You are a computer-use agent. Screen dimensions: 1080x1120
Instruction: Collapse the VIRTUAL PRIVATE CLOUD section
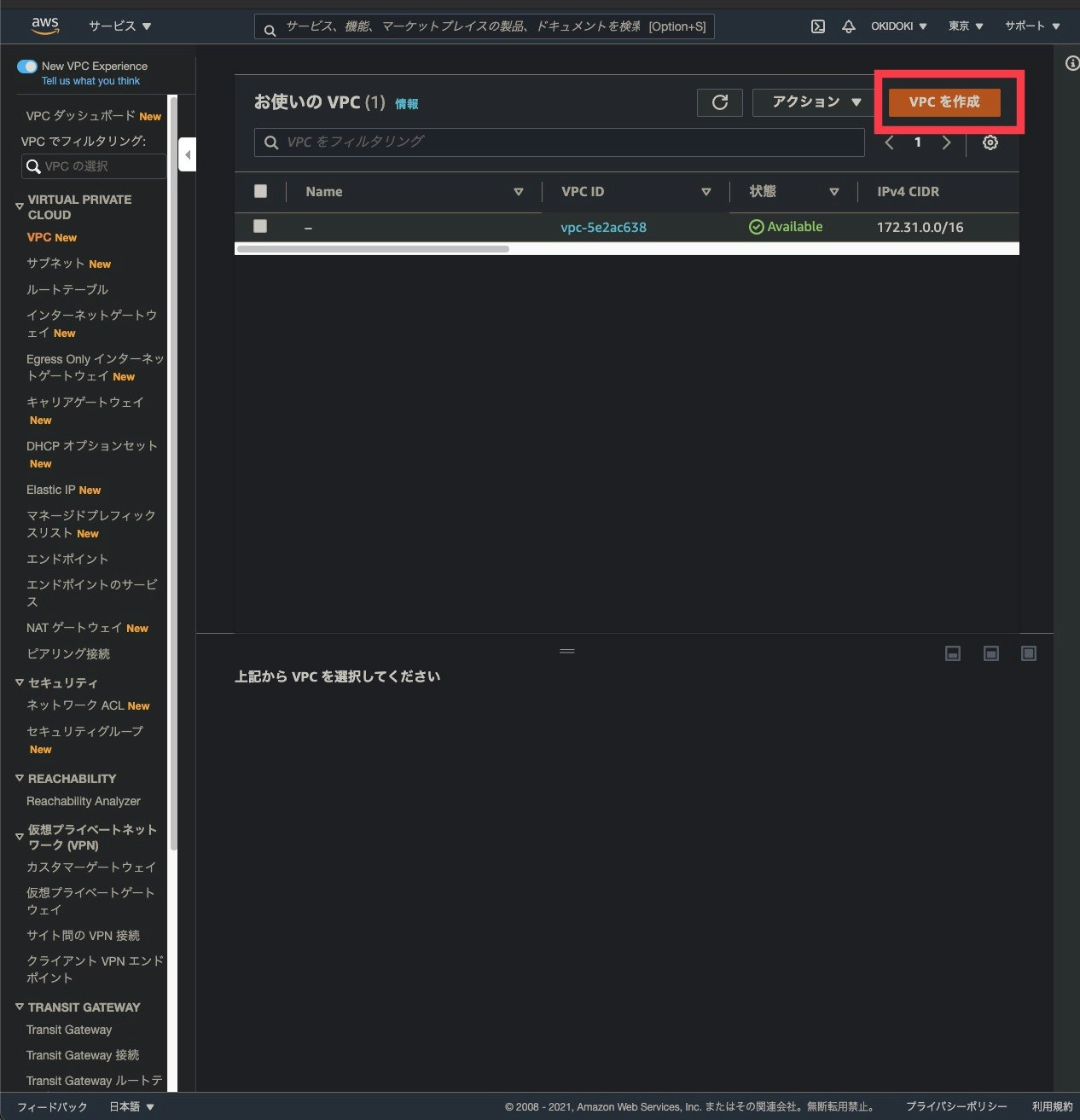20,206
